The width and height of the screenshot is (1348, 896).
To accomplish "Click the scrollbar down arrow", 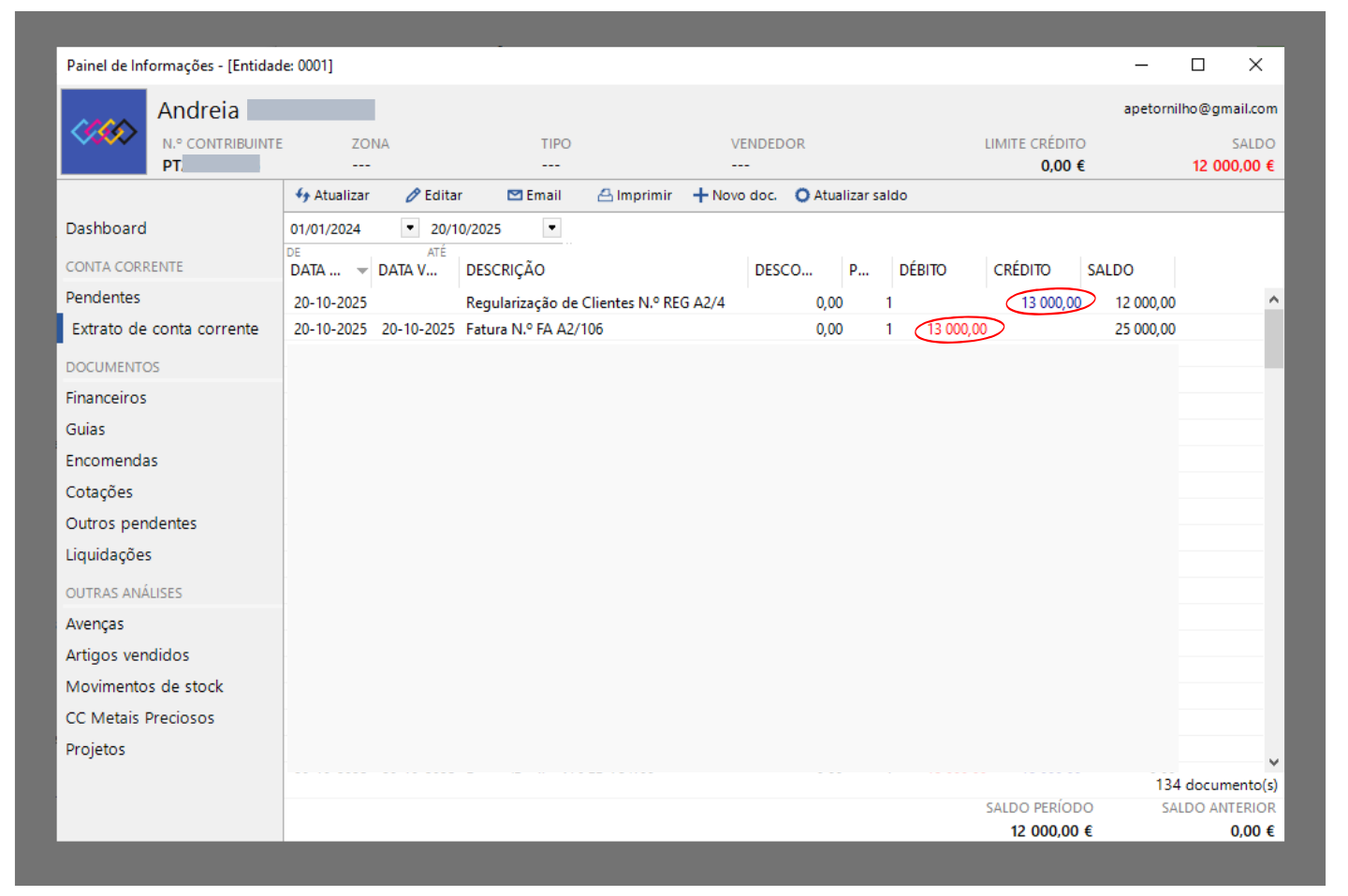I will (x=1273, y=763).
